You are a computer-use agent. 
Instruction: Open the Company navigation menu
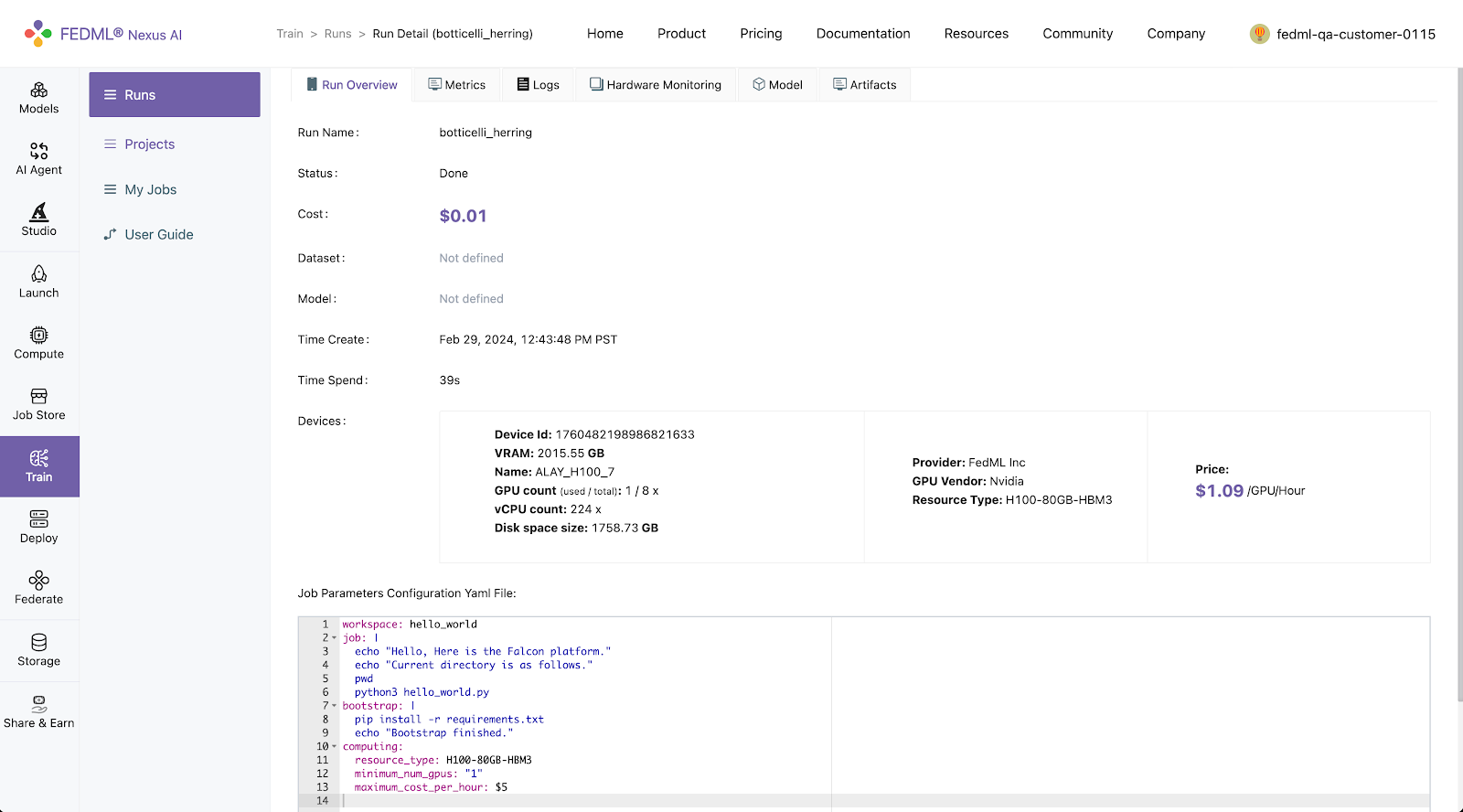[1176, 34]
